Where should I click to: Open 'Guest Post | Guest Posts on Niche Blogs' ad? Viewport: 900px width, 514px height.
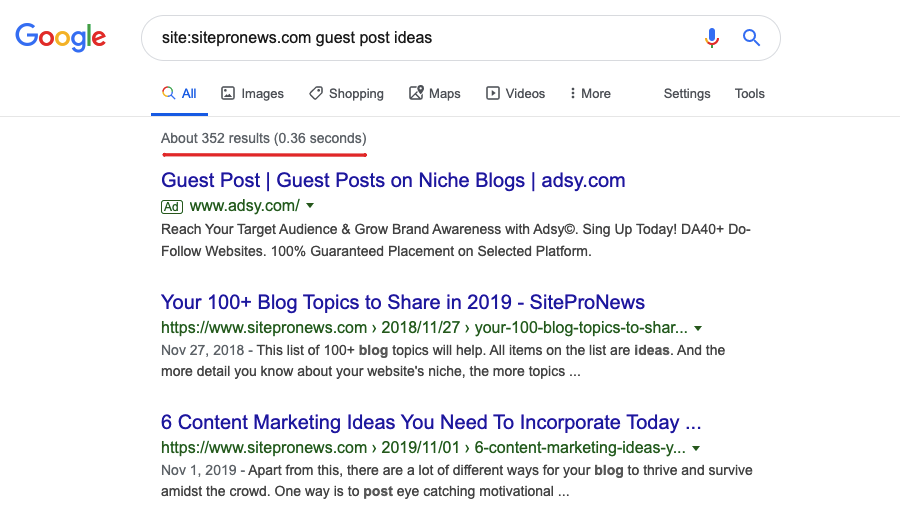pos(393,180)
